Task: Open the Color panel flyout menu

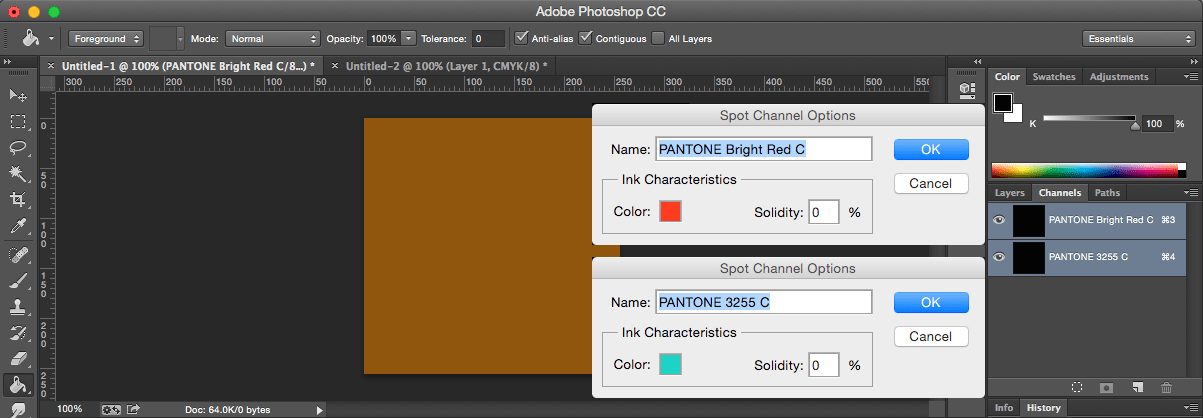Action: coord(1191,77)
